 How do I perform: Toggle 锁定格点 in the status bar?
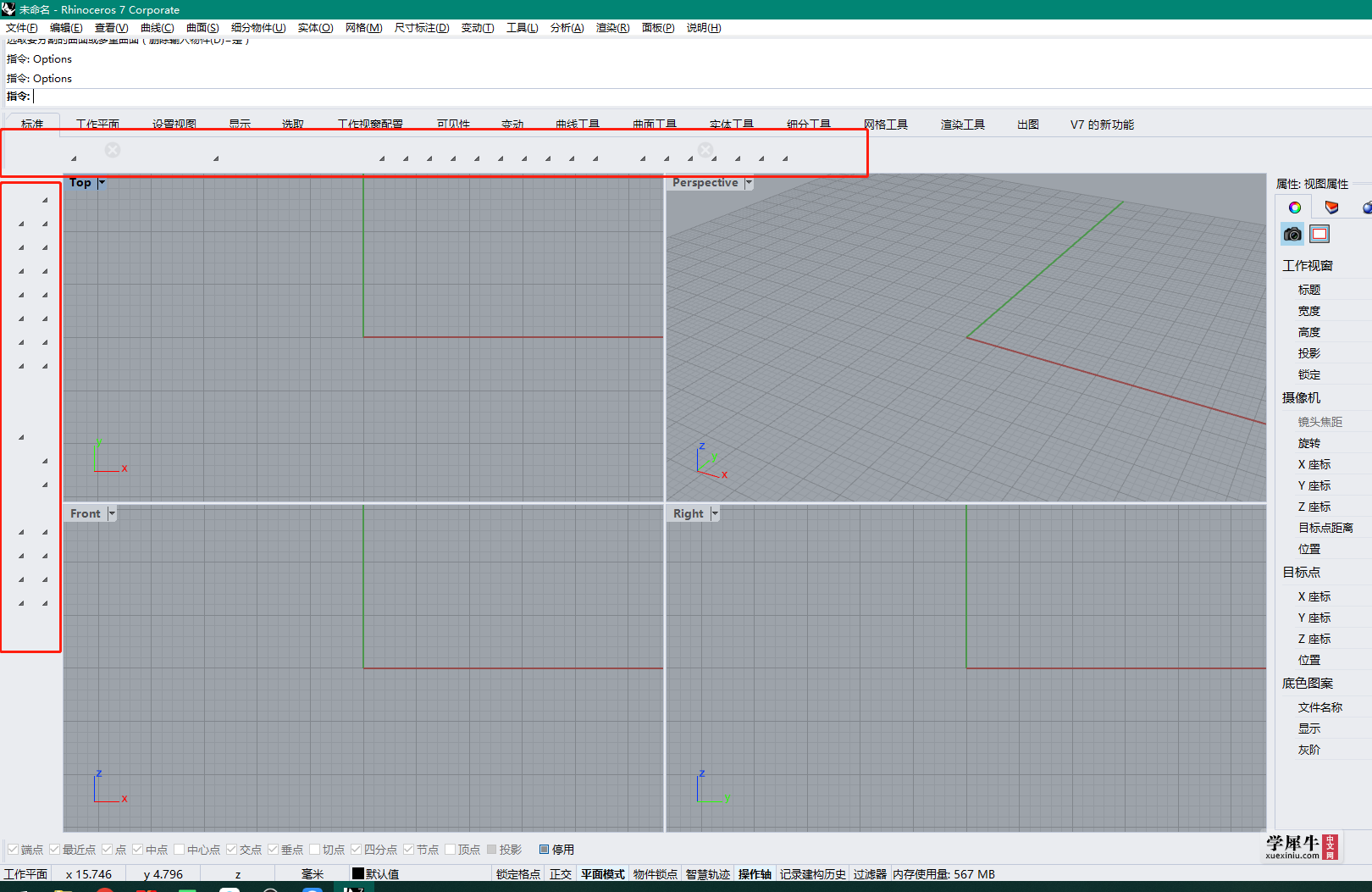click(x=518, y=873)
